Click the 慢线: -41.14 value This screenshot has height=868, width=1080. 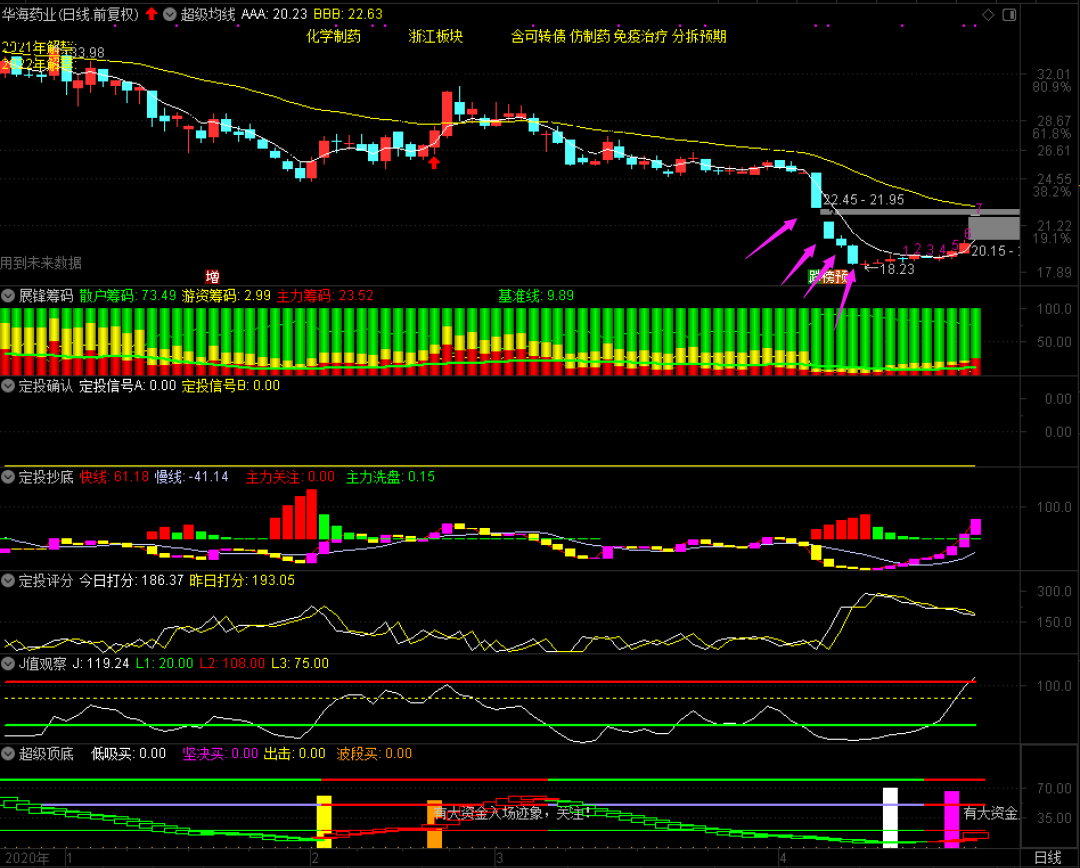(x=191, y=477)
